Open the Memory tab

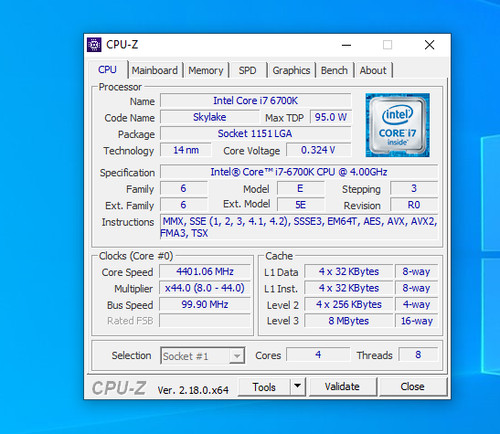pos(206,70)
